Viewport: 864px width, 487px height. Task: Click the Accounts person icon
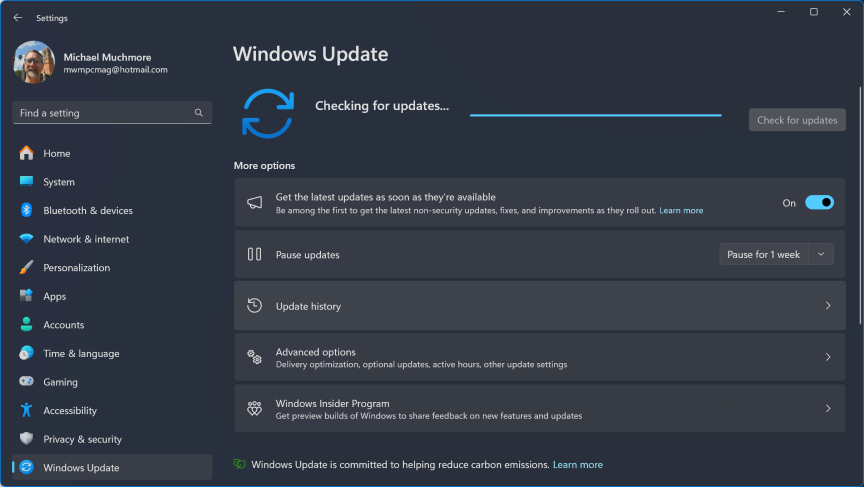tap(26, 324)
